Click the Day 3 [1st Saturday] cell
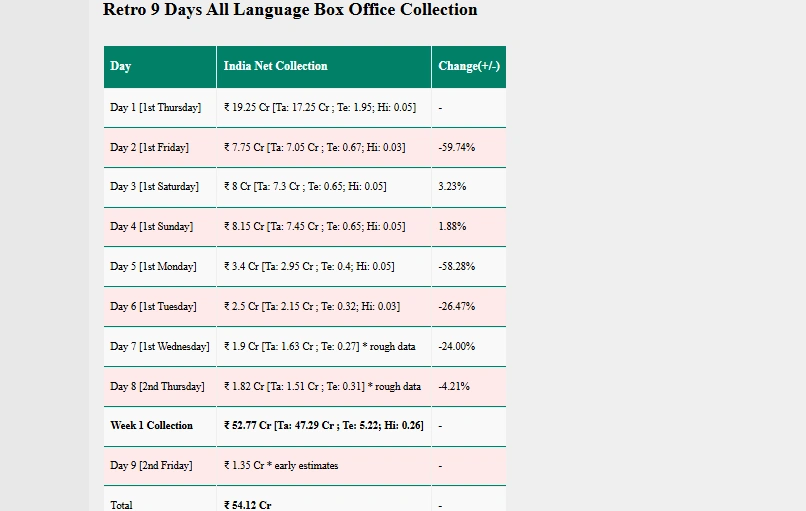806x511 pixels. (160, 187)
